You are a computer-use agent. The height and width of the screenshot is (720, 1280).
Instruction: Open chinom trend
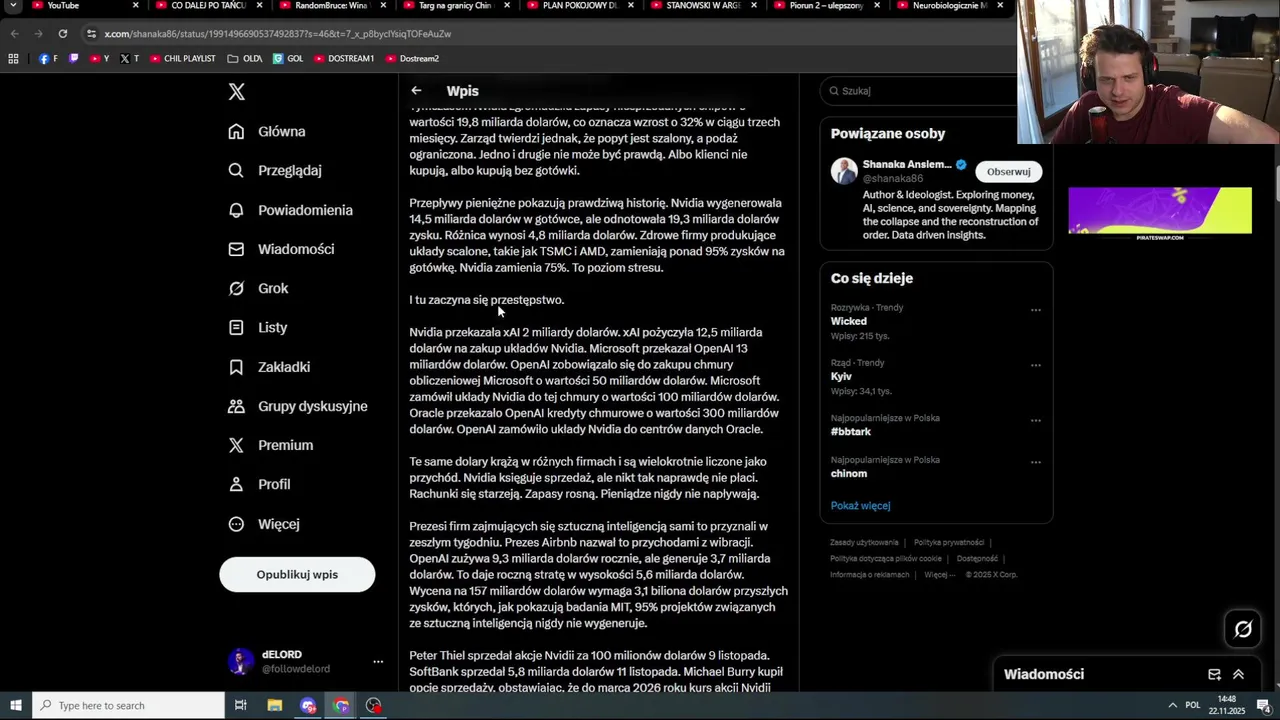849,474
